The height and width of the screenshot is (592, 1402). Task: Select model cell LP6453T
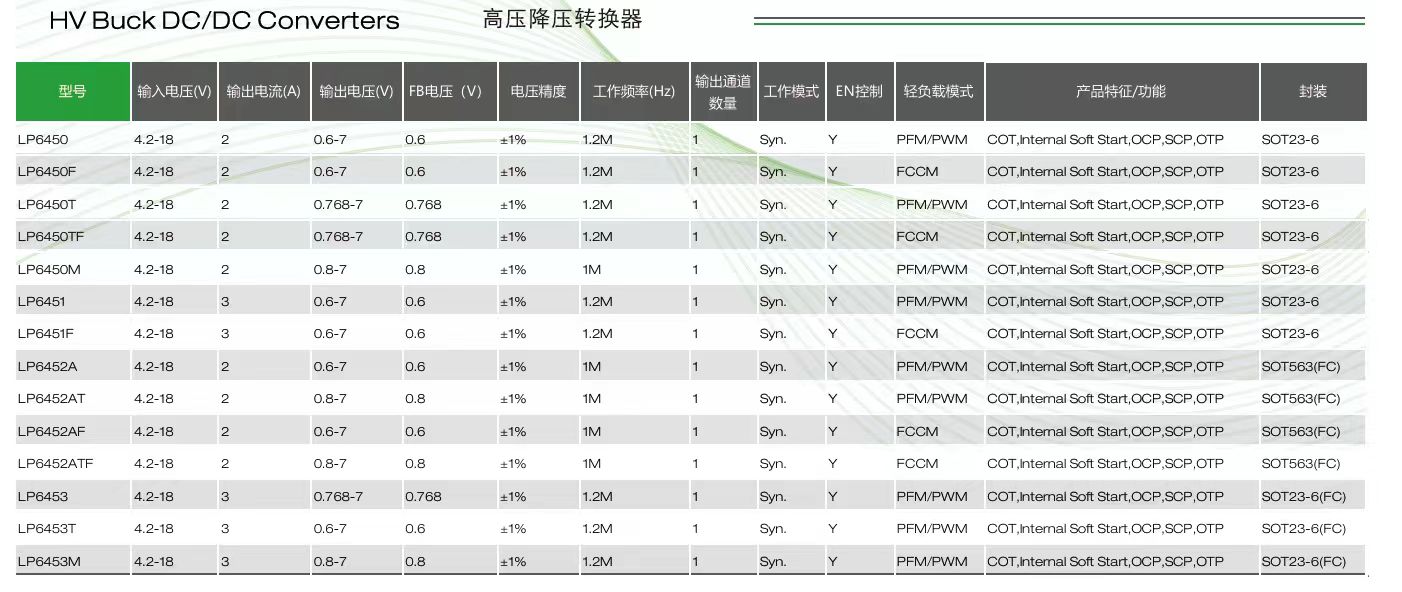click(47, 529)
